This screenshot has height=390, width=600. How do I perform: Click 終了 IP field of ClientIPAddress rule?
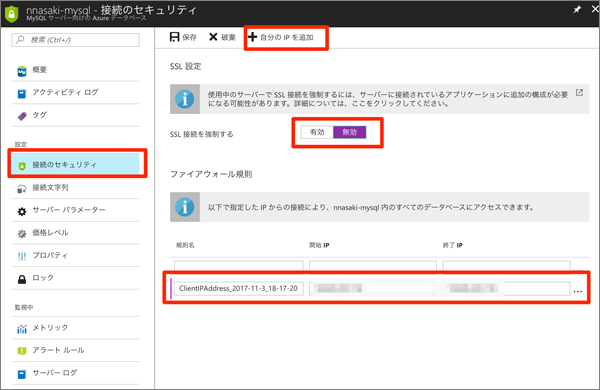[506, 289]
